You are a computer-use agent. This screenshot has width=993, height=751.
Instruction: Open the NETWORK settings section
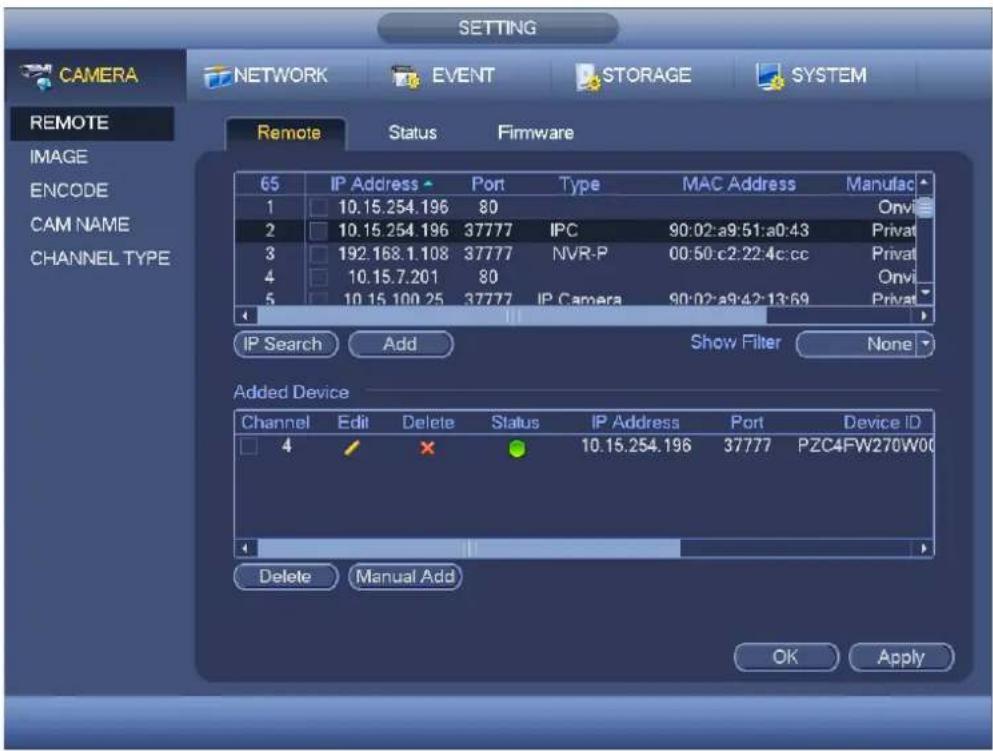pos(265,75)
